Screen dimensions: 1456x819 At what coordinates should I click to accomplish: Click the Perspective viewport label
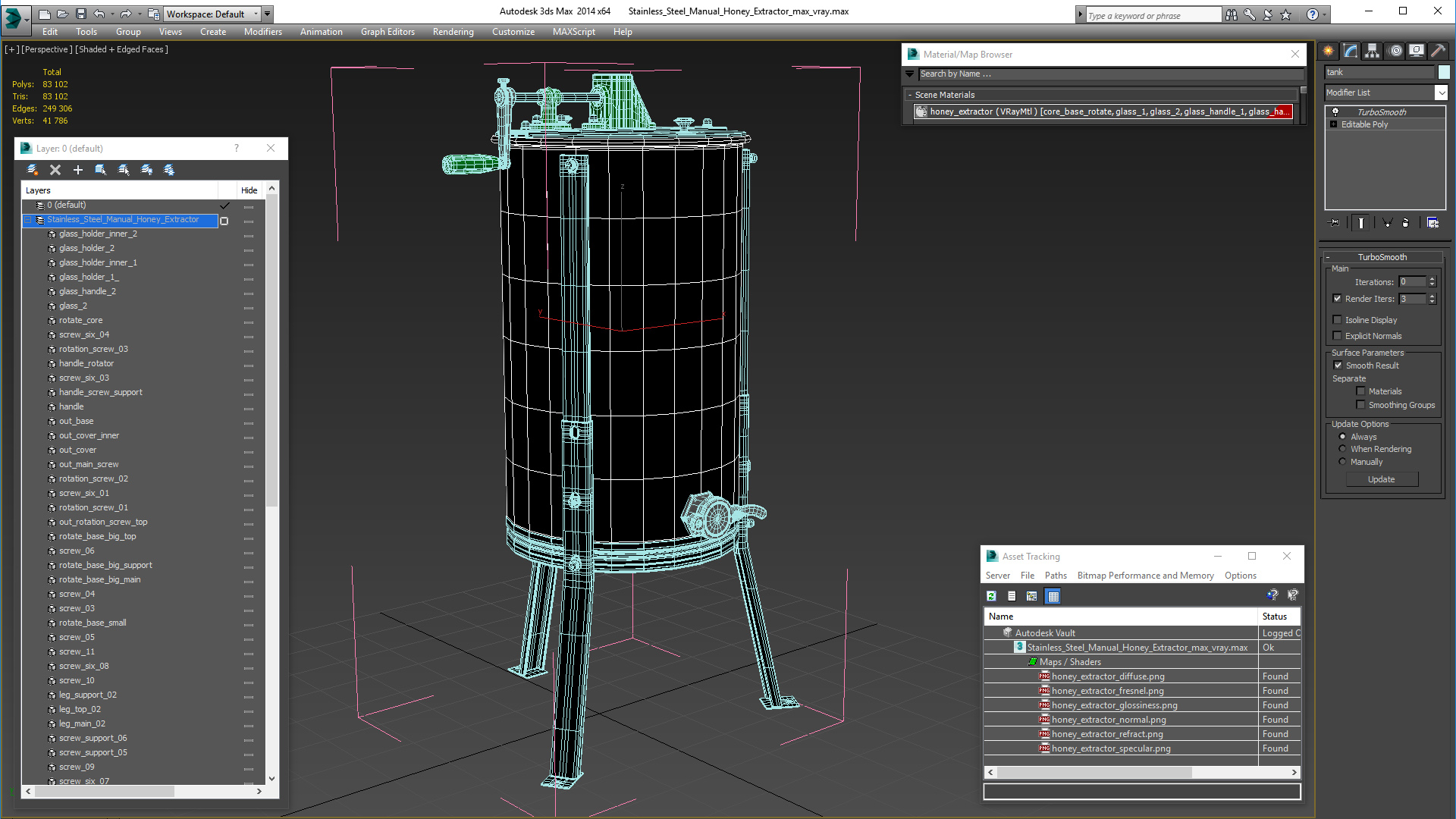47,49
